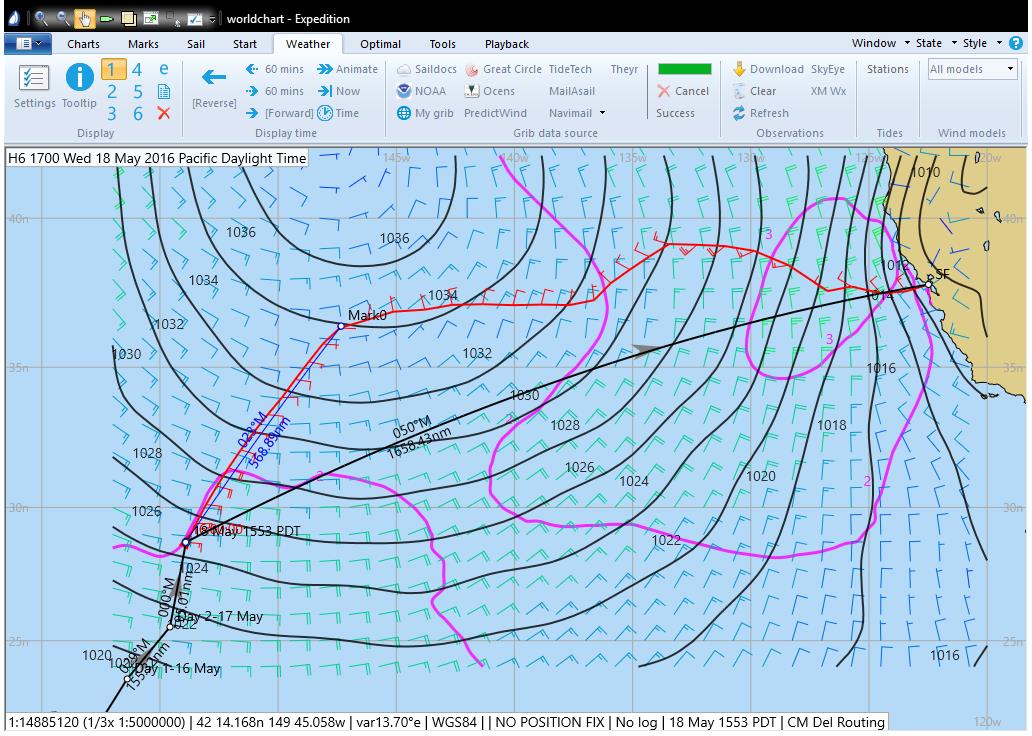The image size is (1032, 736).
Task: Expand the All models wind dropdown
Action: click(1010, 69)
